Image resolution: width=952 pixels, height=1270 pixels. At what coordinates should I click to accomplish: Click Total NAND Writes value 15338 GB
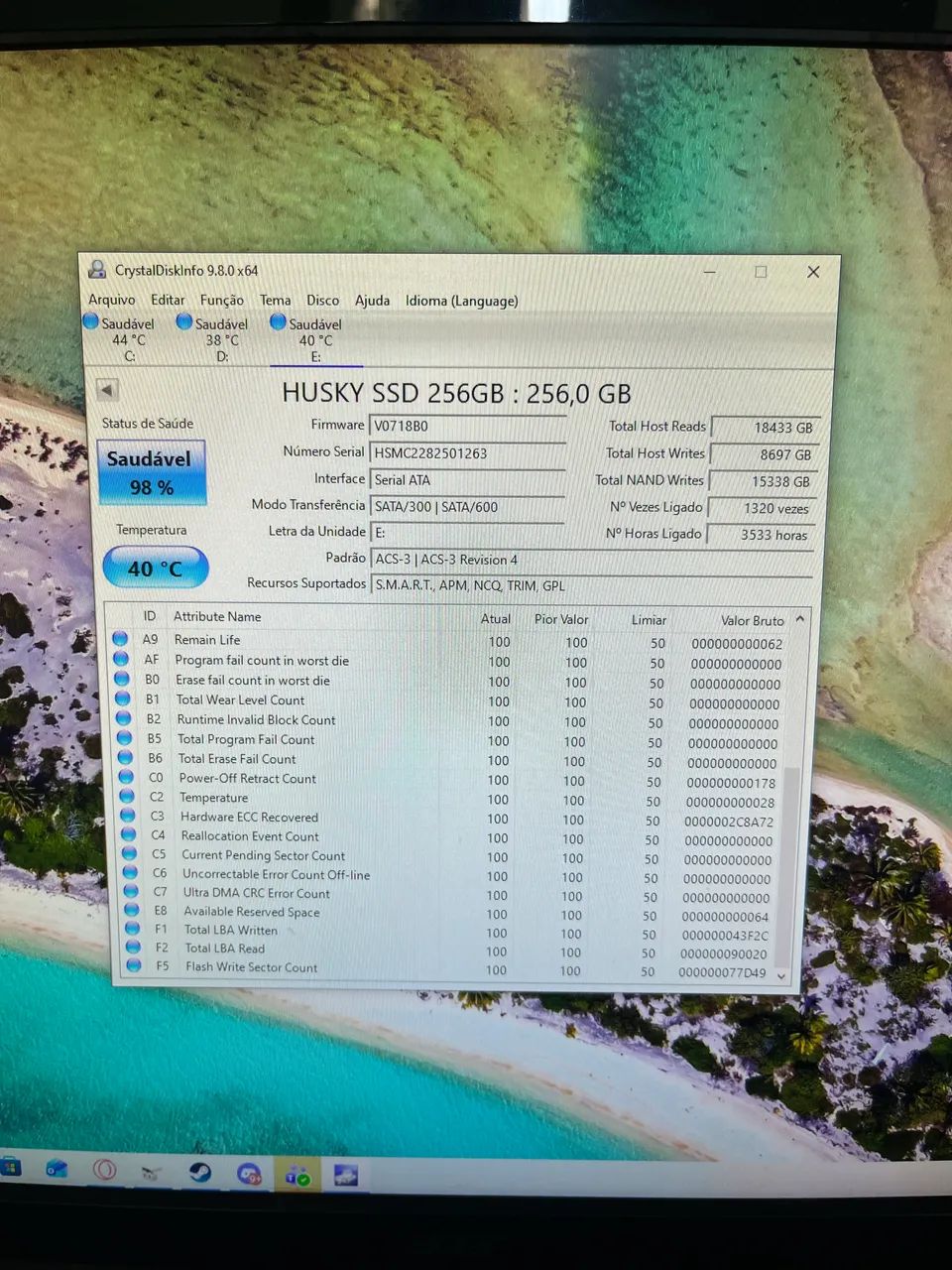click(x=766, y=481)
